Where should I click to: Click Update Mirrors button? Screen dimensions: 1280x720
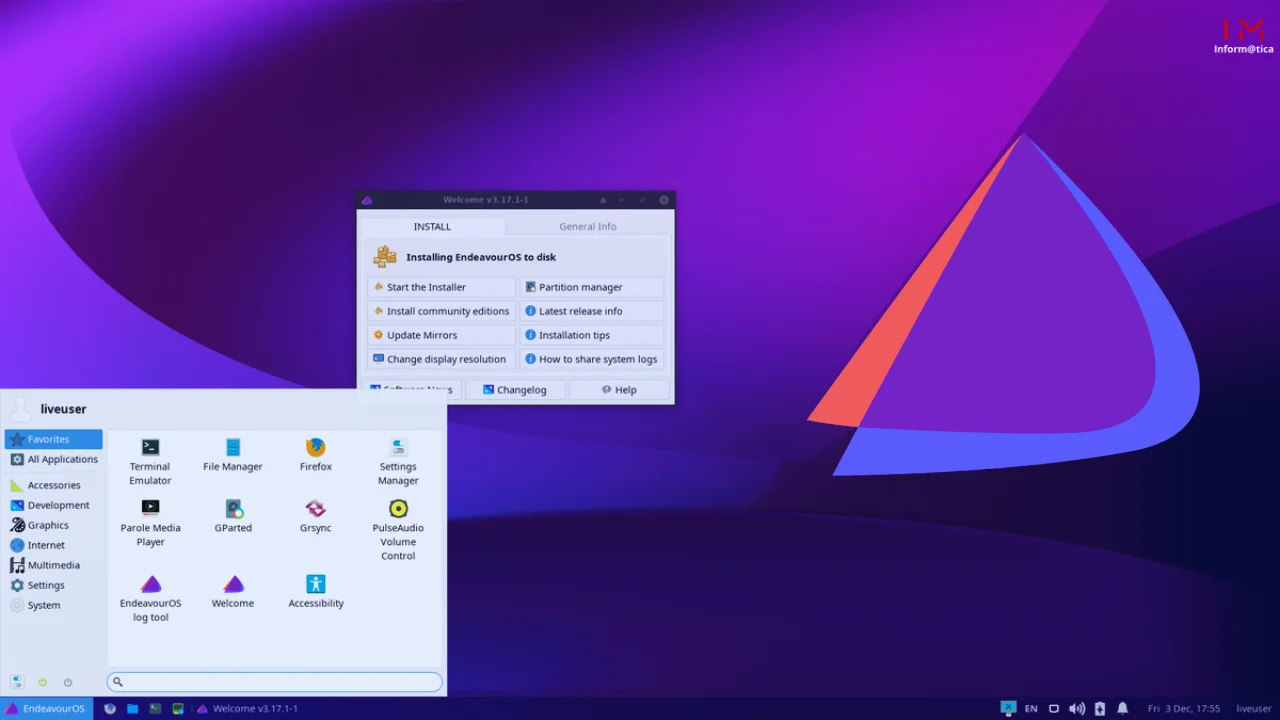[441, 335]
